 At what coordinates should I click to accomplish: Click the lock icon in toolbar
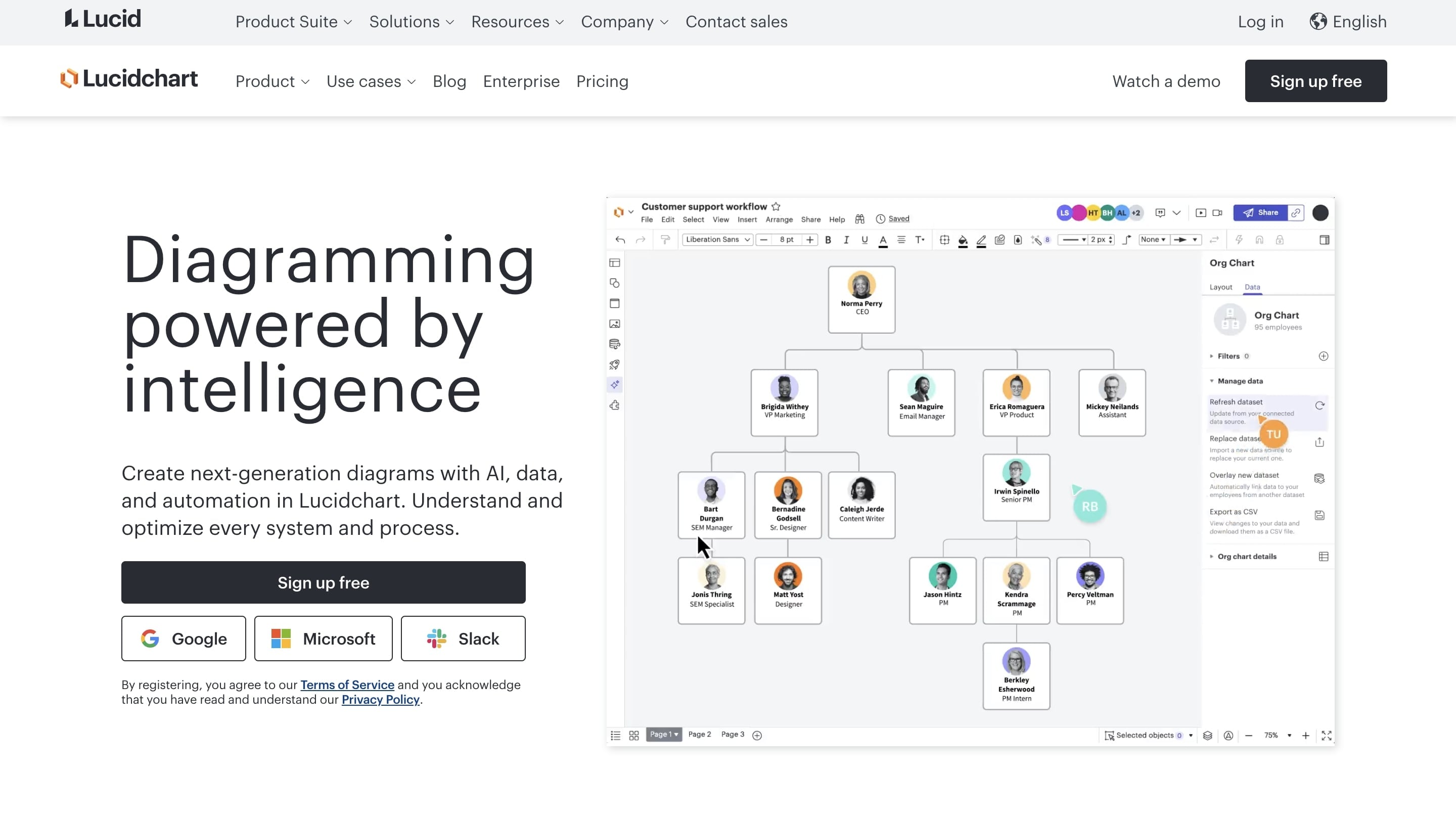pos(1280,240)
